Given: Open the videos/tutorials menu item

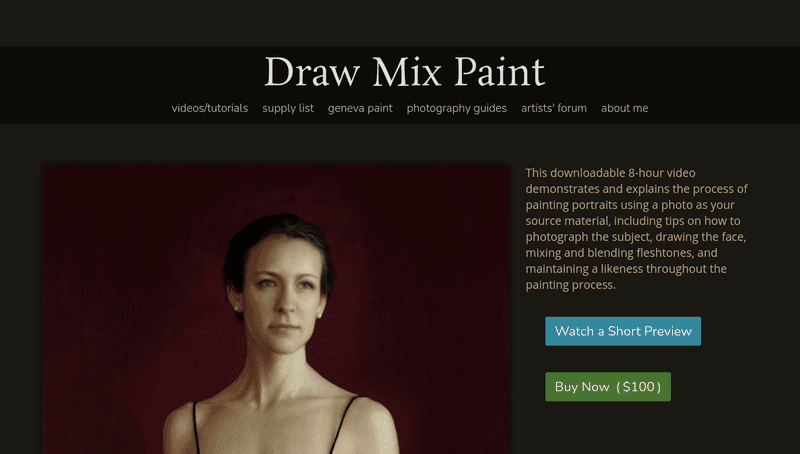Looking at the screenshot, I should [210, 108].
